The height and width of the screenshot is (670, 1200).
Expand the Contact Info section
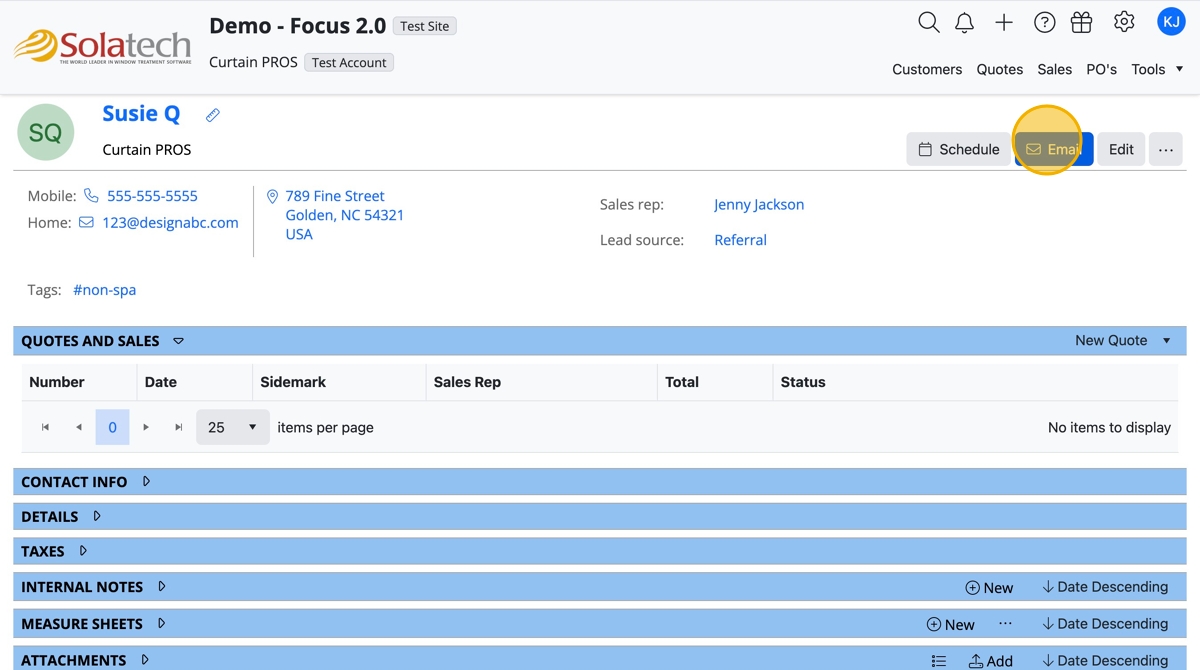coord(146,482)
